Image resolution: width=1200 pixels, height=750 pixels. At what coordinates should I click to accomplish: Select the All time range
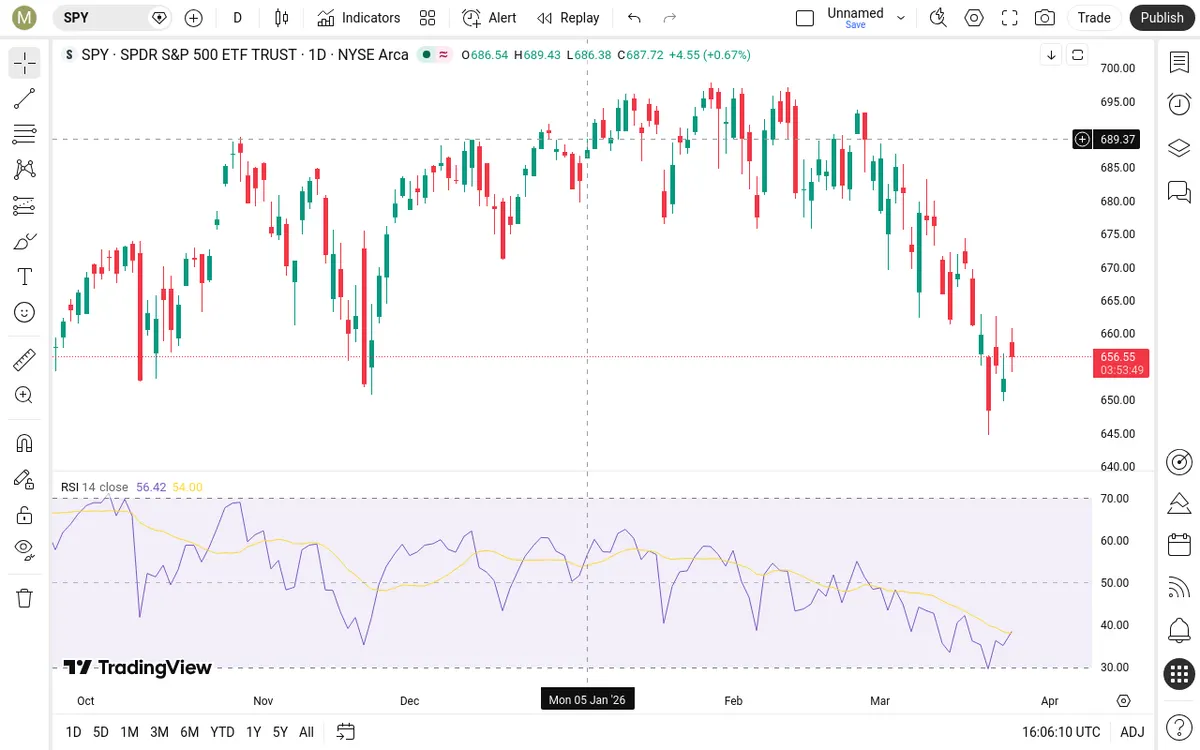[306, 732]
